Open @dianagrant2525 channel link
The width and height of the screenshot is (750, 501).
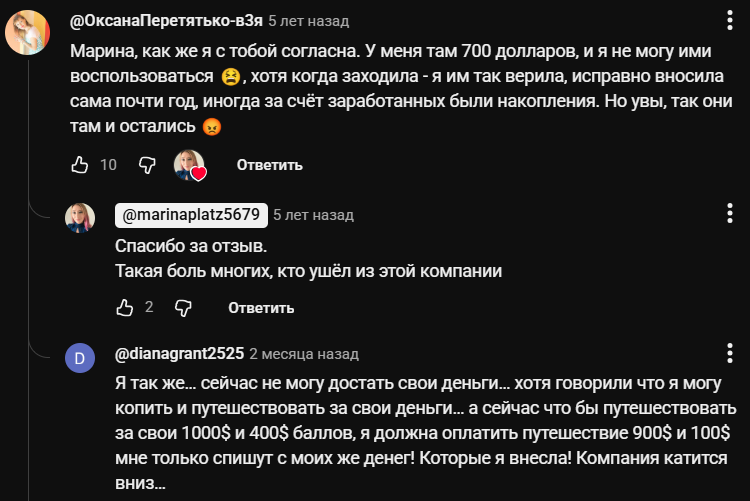pyautogui.click(x=178, y=354)
